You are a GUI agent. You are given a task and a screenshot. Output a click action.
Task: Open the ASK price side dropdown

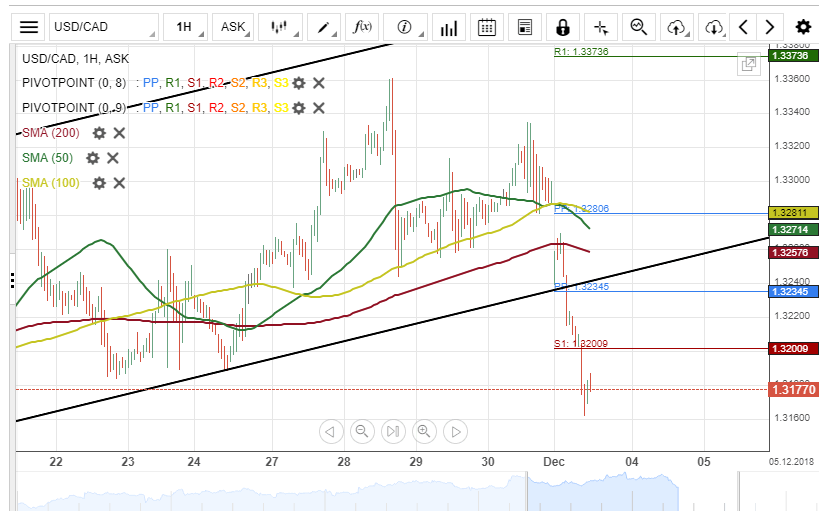tap(237, 27)
